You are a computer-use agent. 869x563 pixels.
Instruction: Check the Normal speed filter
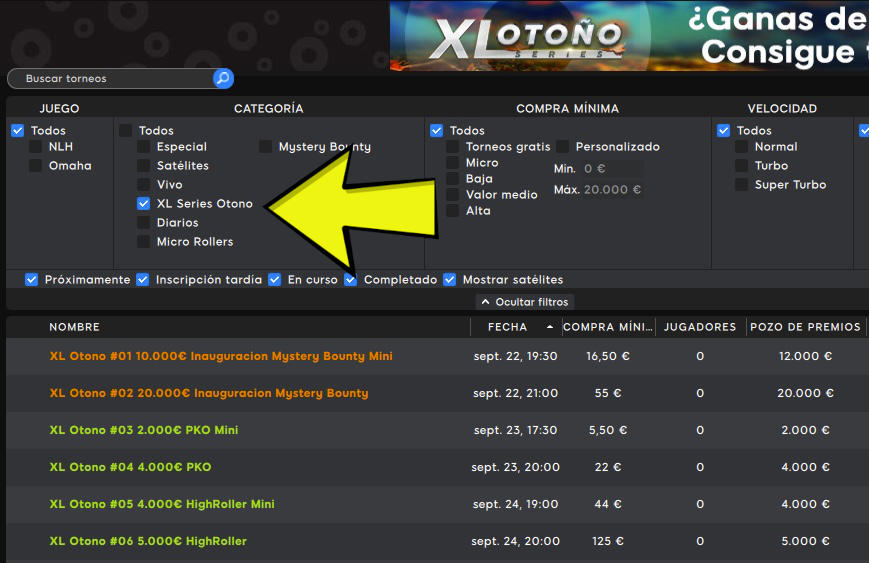(x=742, y=147)
